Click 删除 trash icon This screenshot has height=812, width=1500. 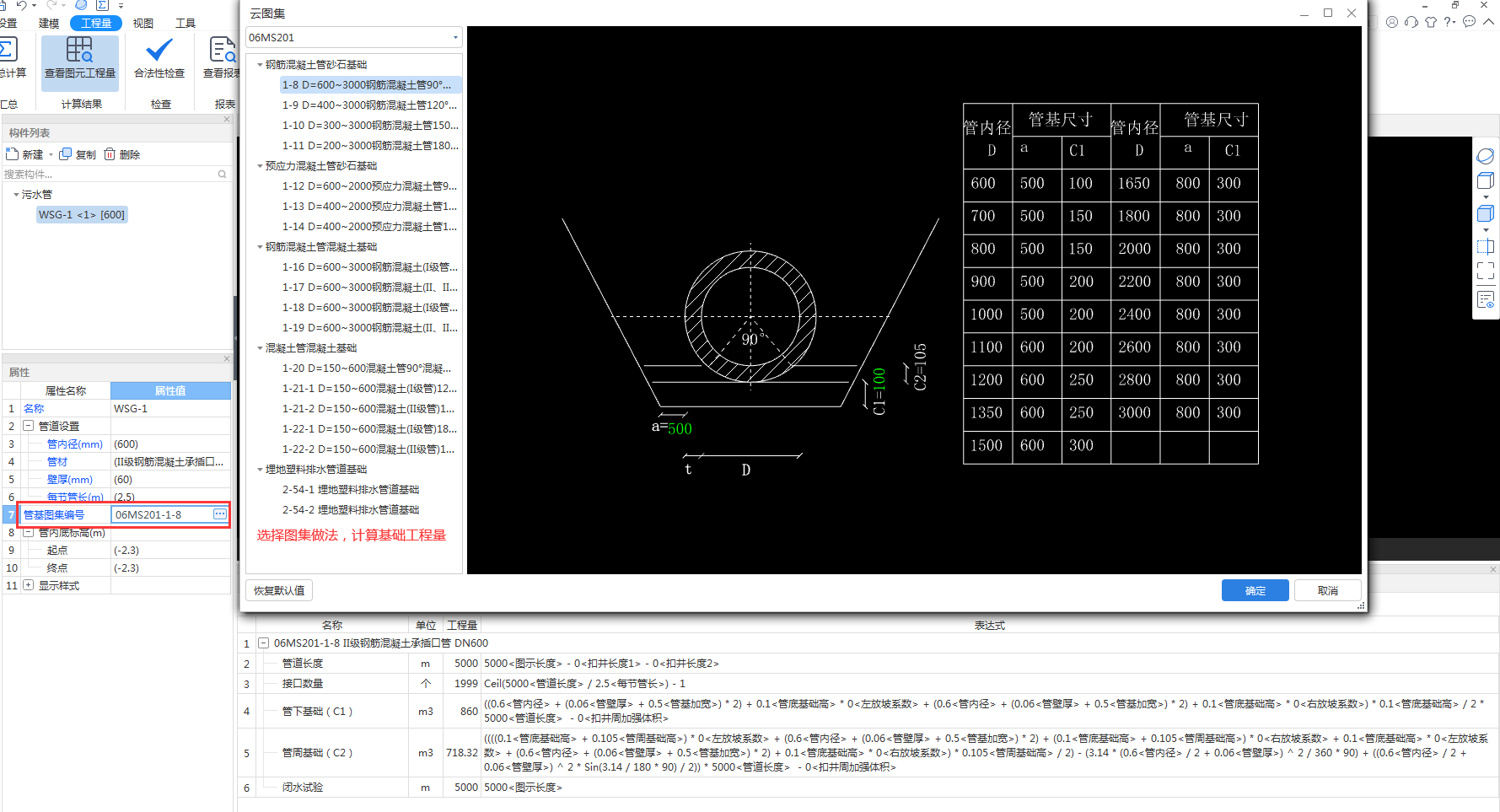tap(110, 154)
